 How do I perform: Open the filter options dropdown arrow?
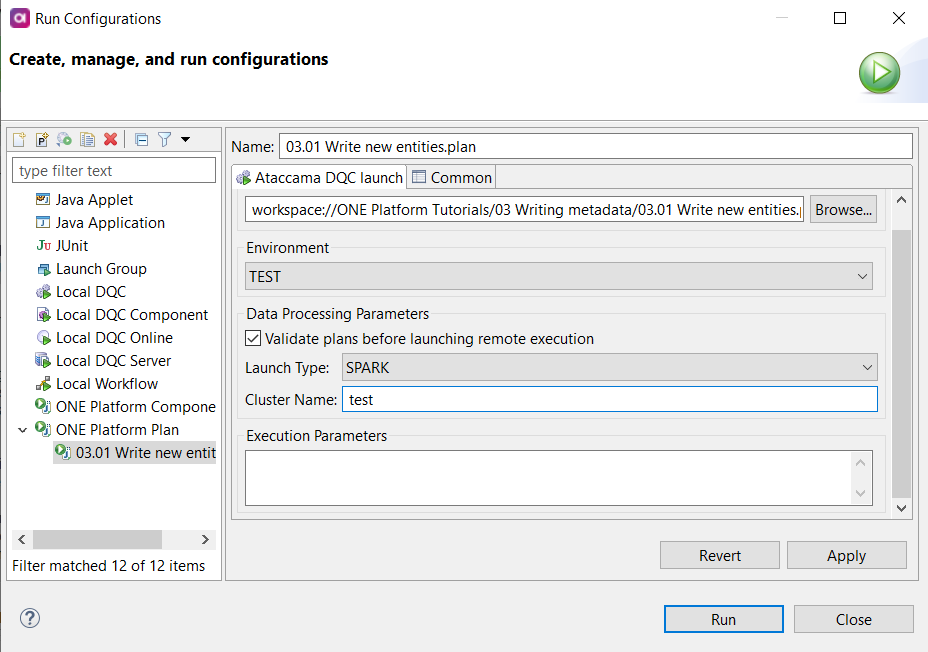tap(185, 140)
